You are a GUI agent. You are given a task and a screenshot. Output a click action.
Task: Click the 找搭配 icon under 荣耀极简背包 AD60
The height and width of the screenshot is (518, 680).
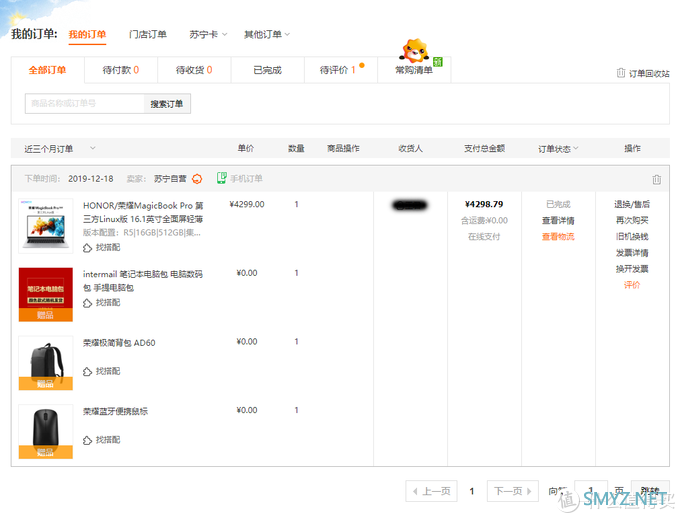pos(87,371)
